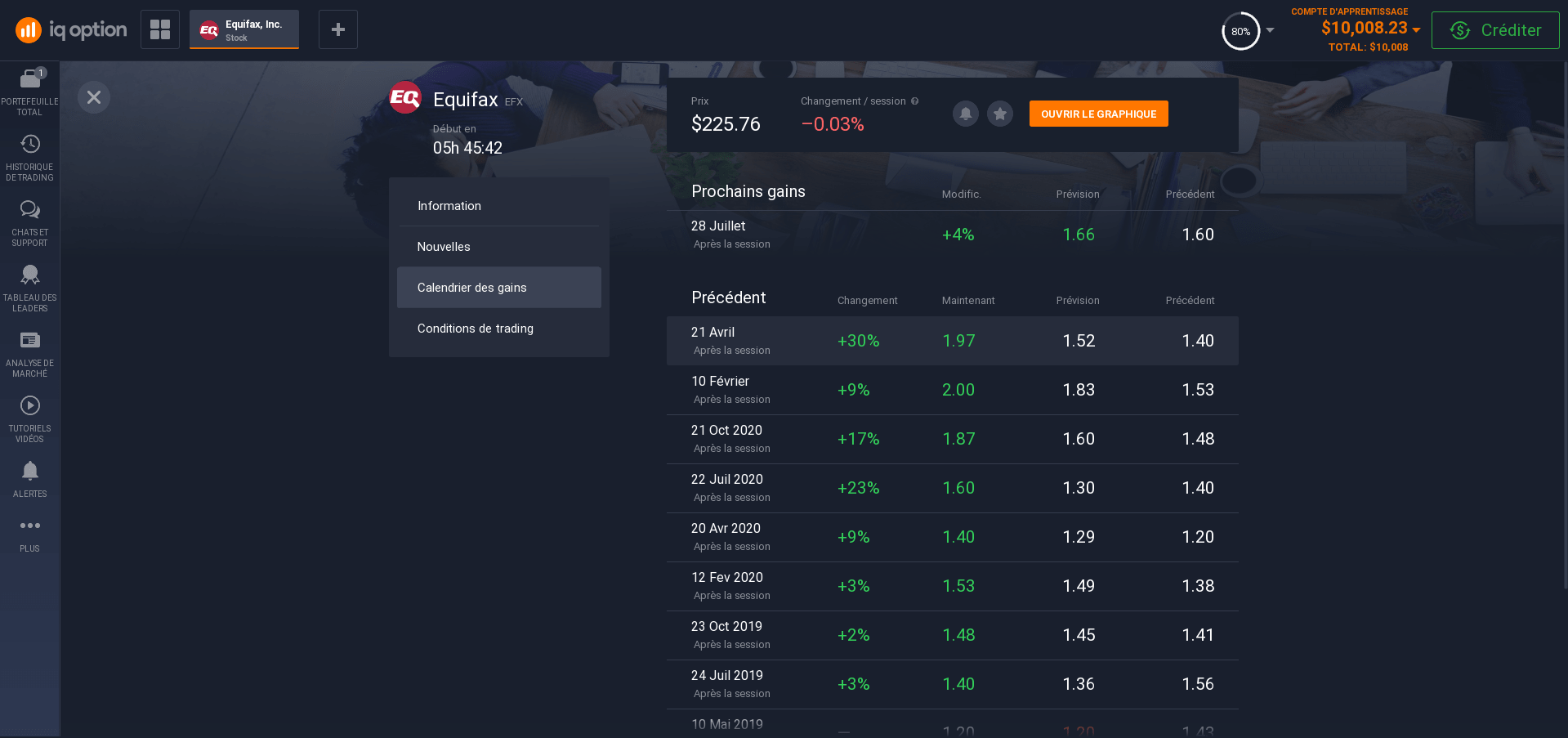The height and width of the screenshot is (738, 1568).
Task: Click the 24 Juil 2019 earnings row
Action: (953, 684)
